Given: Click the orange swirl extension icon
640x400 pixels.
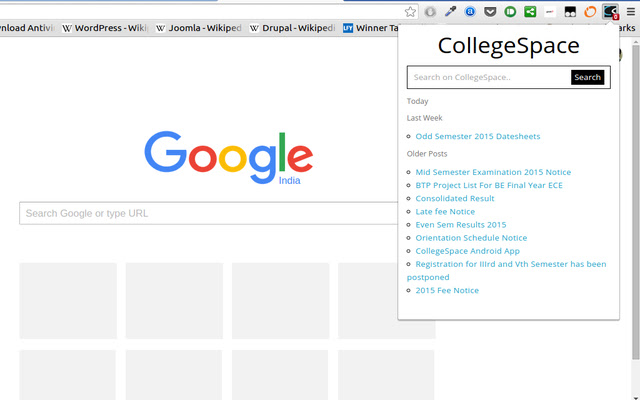Looking at the screenshot, I should 590,12.
